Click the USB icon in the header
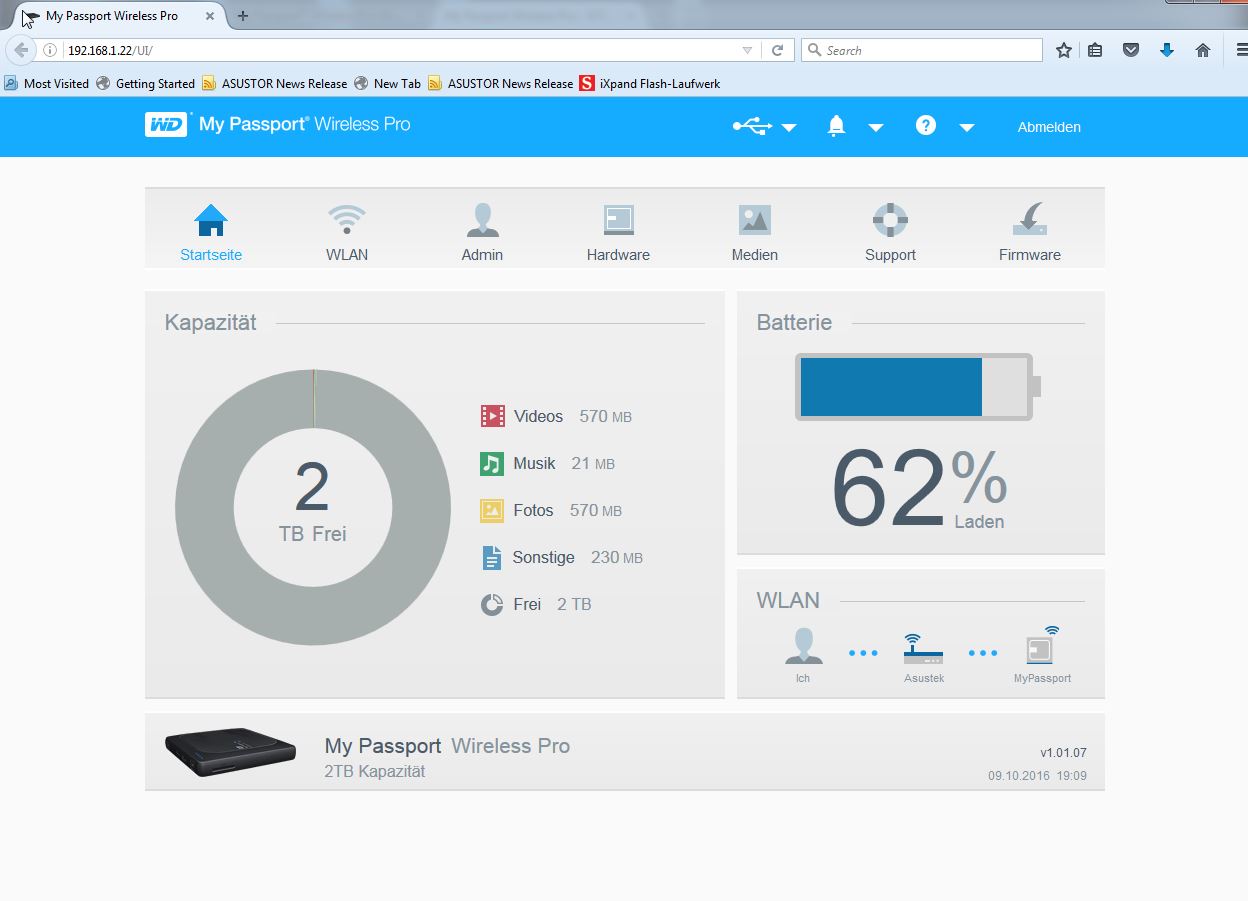Screen dimensions: 1248x901 [752, 126]
